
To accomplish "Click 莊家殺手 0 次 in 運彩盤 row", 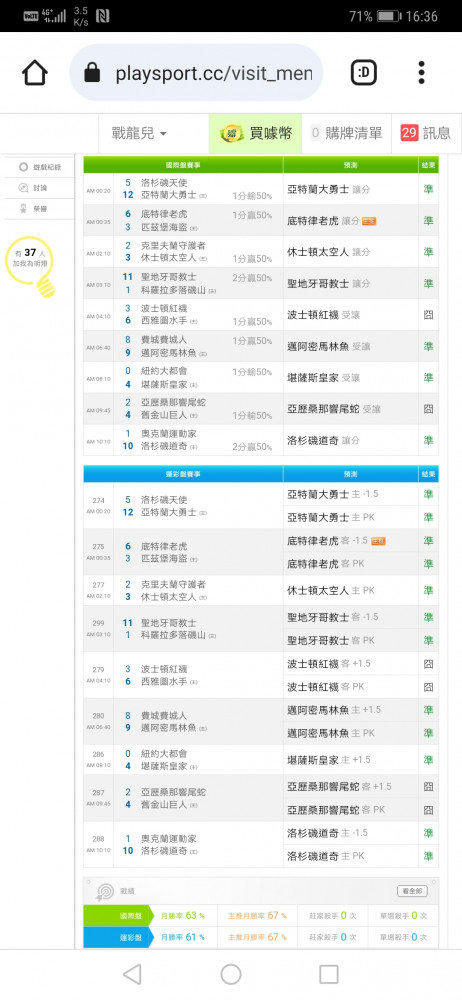I will click(332, 937).
